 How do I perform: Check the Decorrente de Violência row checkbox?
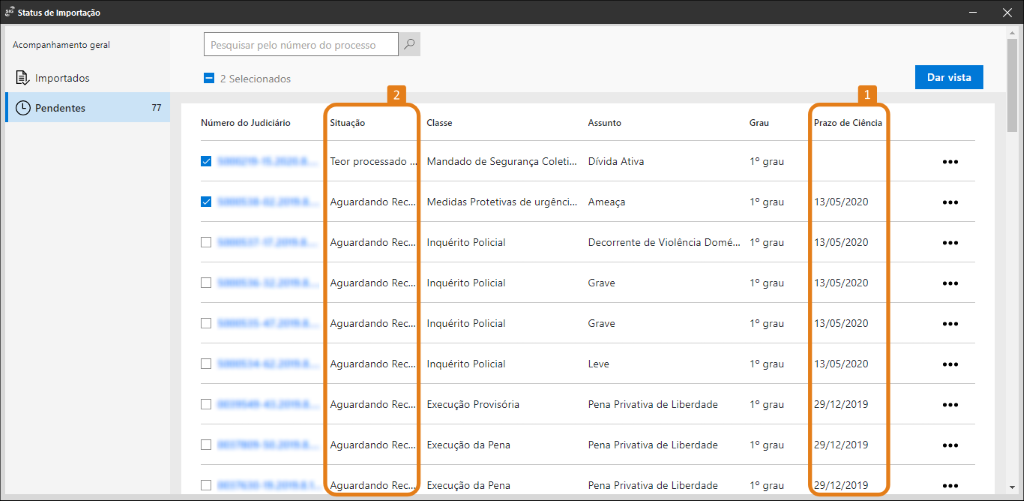tap(206, 242)
